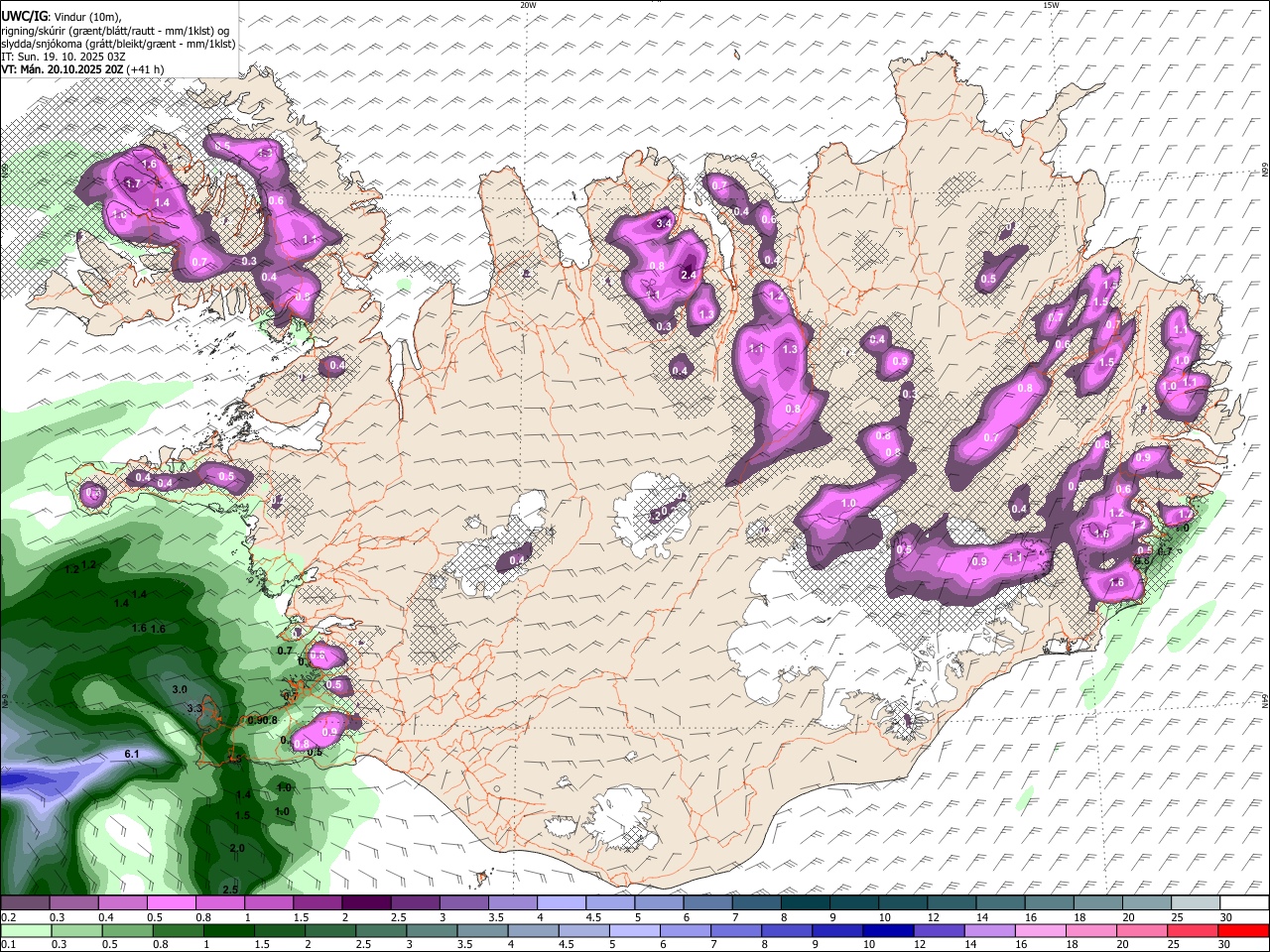
Task: Click the '0.2' label on the snow scale
Action: pos(9,918)
